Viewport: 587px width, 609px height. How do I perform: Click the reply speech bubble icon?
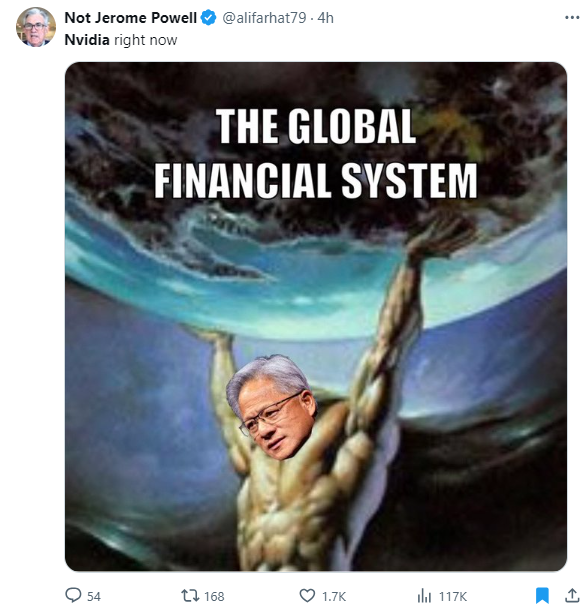(x=73, y=595)
